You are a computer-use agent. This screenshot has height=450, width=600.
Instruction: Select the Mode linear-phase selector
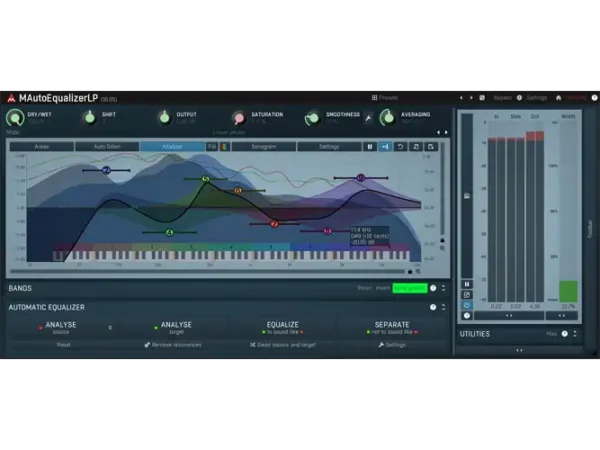229,132
